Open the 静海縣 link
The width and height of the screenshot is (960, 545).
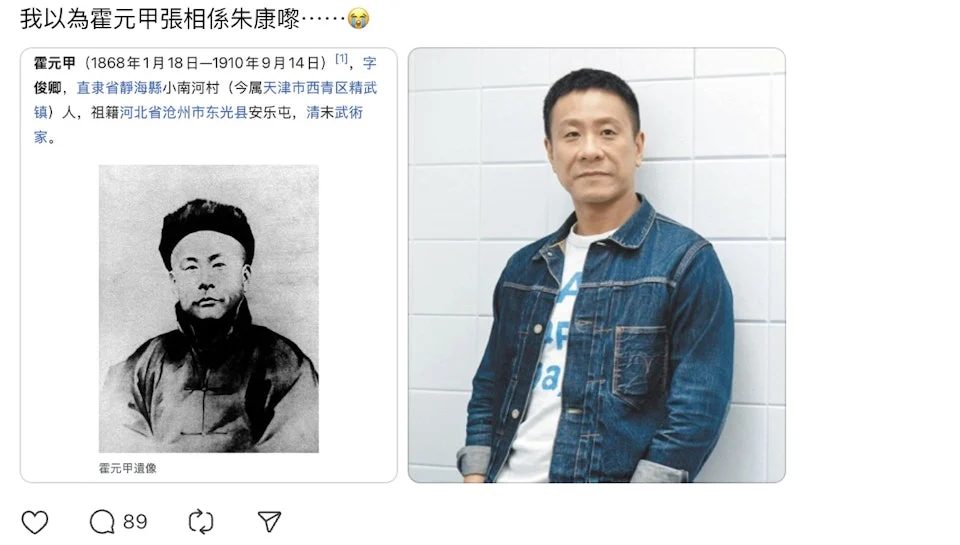141,88
